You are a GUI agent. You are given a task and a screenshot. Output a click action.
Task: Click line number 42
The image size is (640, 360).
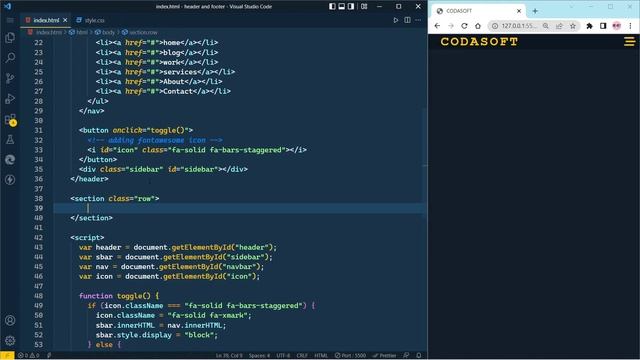click(38, 238)
